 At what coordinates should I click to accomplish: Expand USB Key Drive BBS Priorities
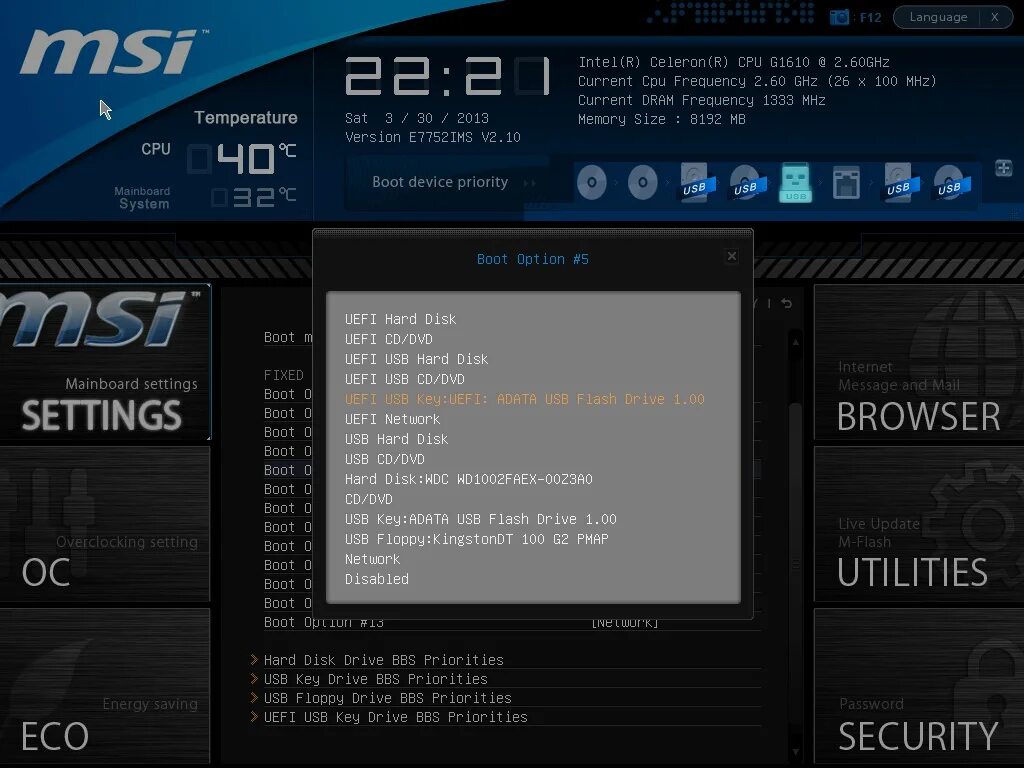[x=376, y=679]
